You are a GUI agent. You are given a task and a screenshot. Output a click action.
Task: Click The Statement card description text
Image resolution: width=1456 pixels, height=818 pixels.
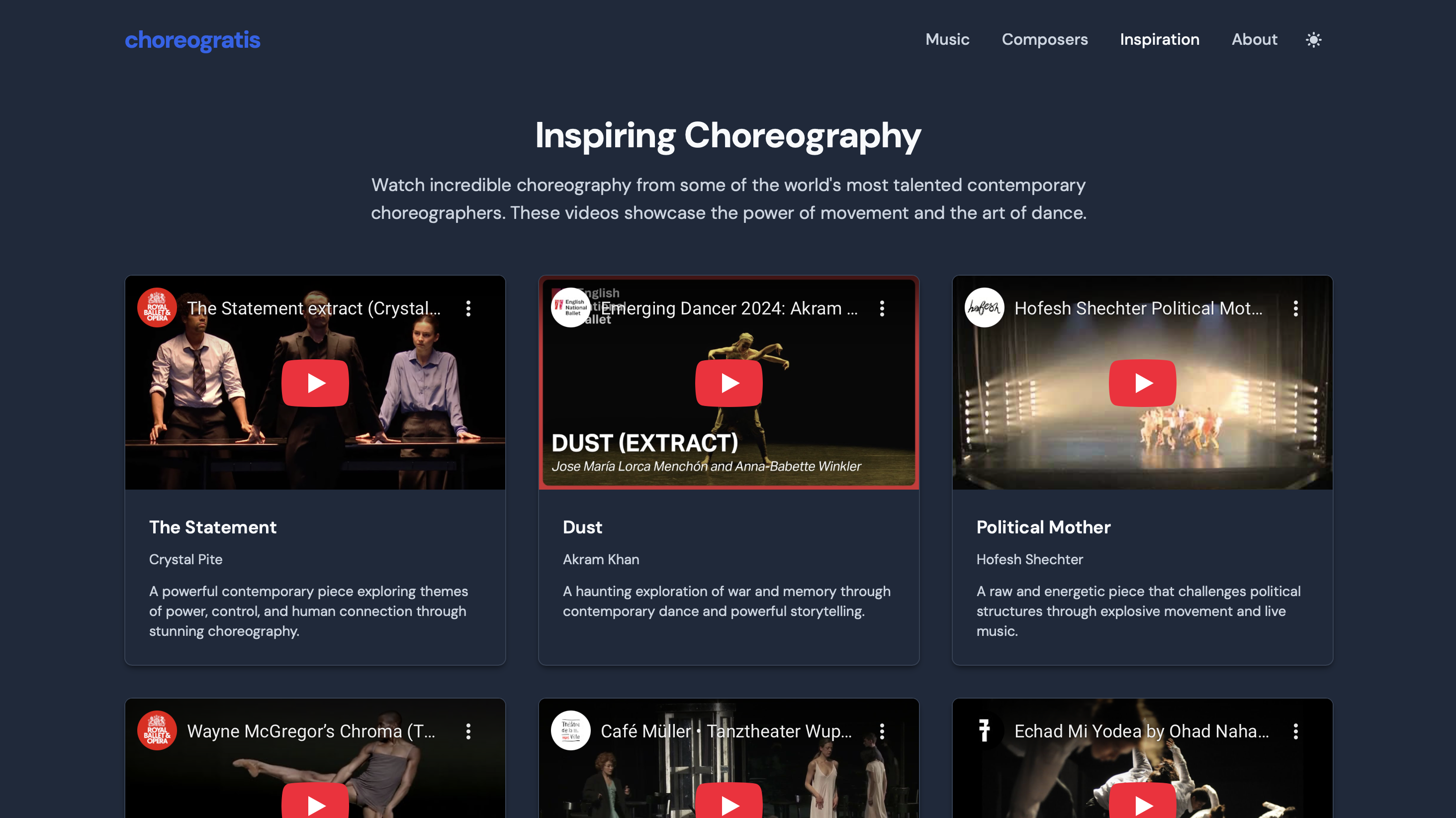309,611
